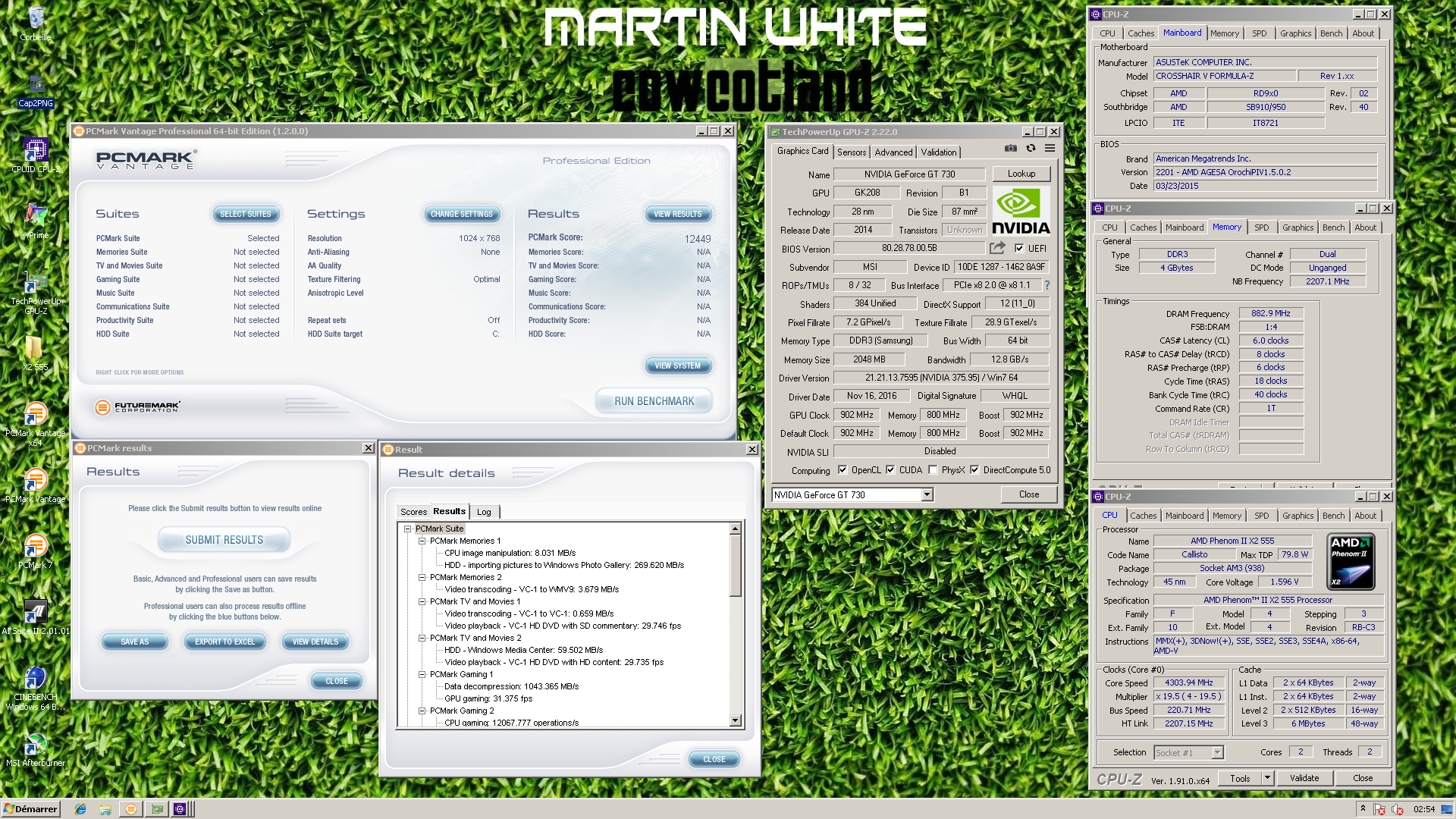Click the AMD Phenom II logo in CPU-Z
This screenshot has height=819, width=1456.
click(x=1351, y=562)
